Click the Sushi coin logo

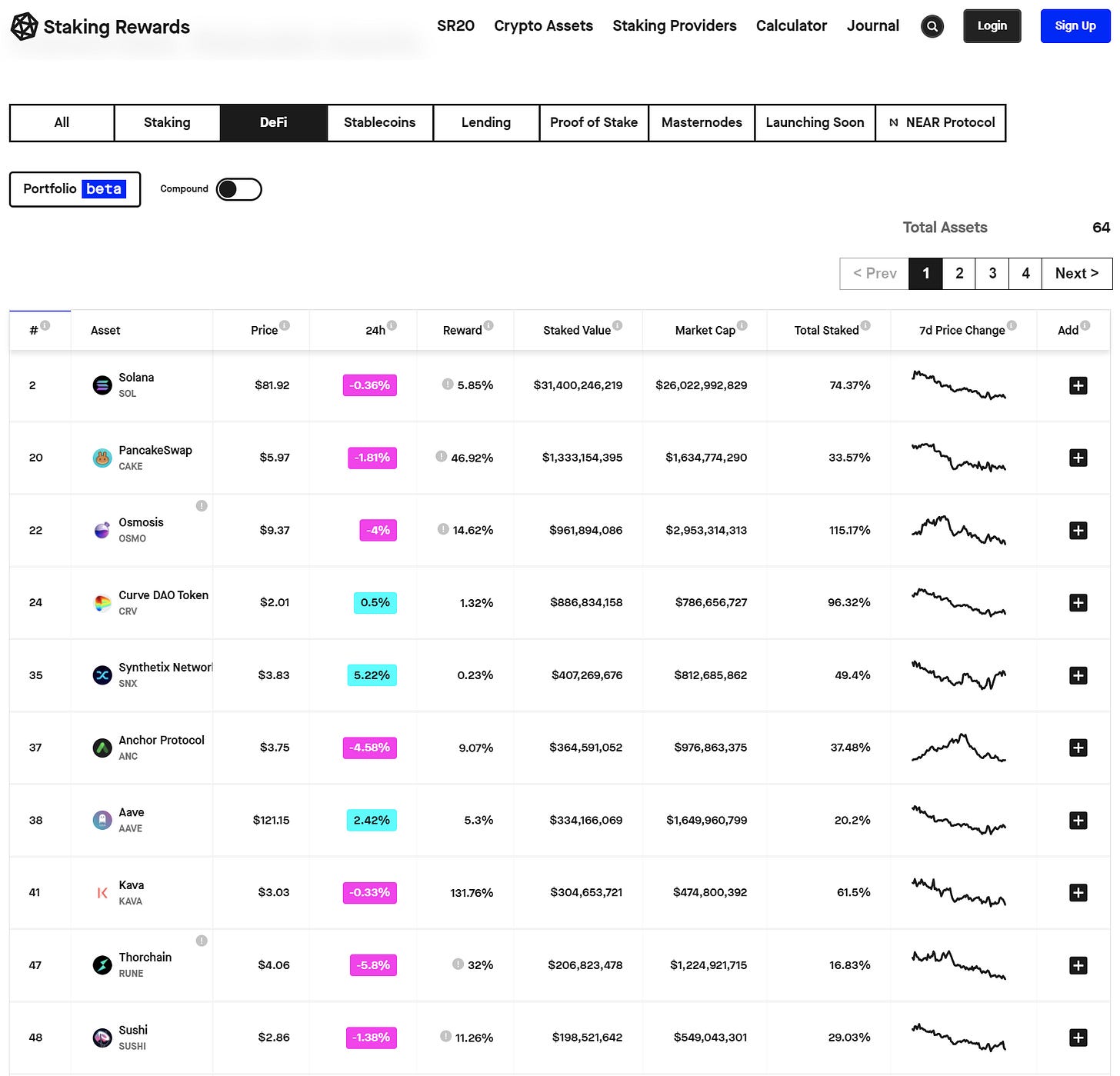coord(102,1038)
